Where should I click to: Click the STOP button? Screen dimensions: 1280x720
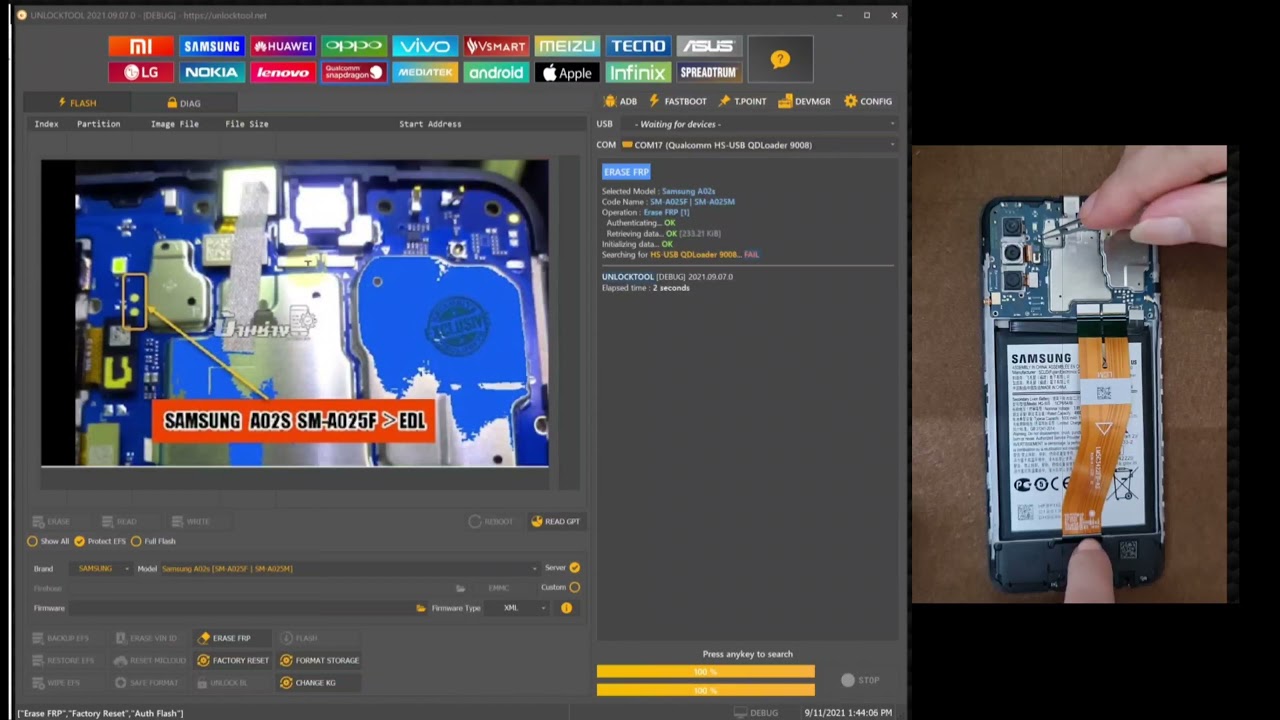click(x=860, y=680)
